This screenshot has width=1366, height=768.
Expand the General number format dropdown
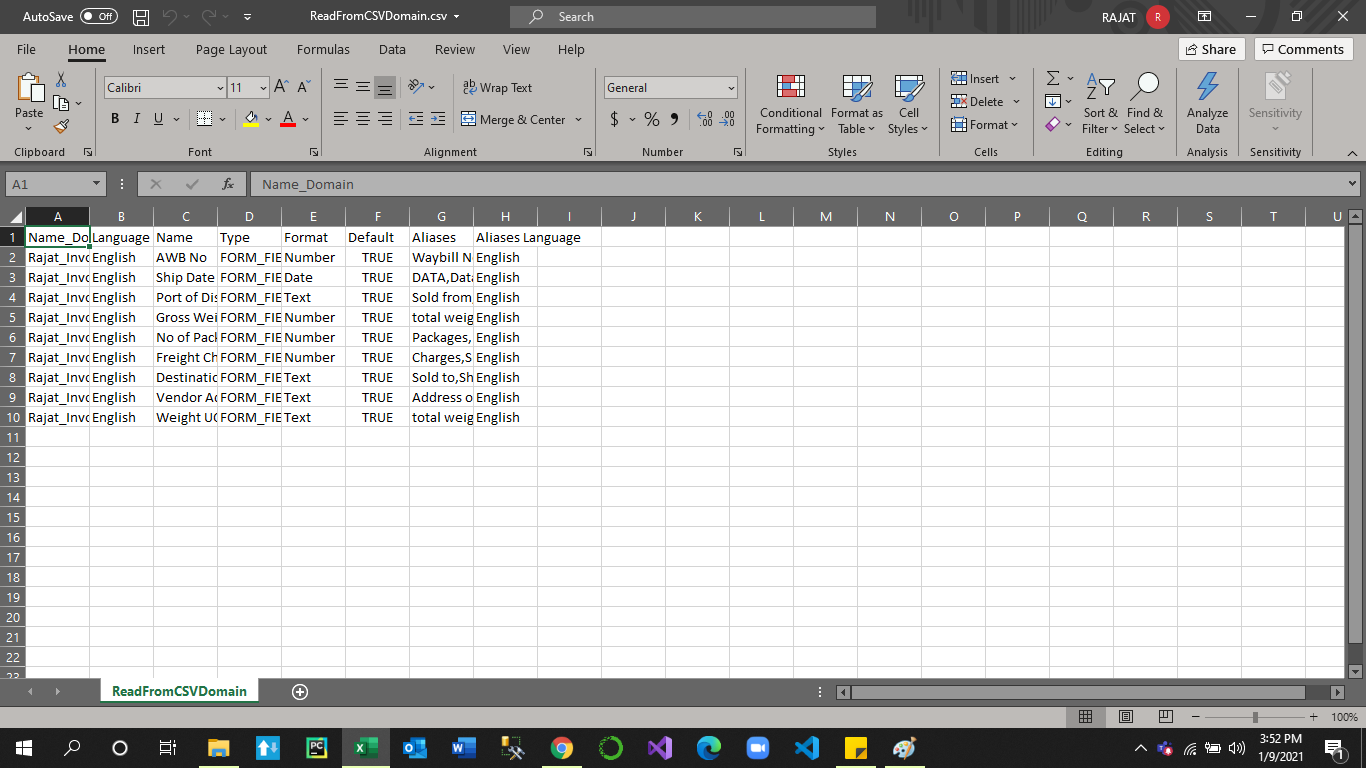731,88
